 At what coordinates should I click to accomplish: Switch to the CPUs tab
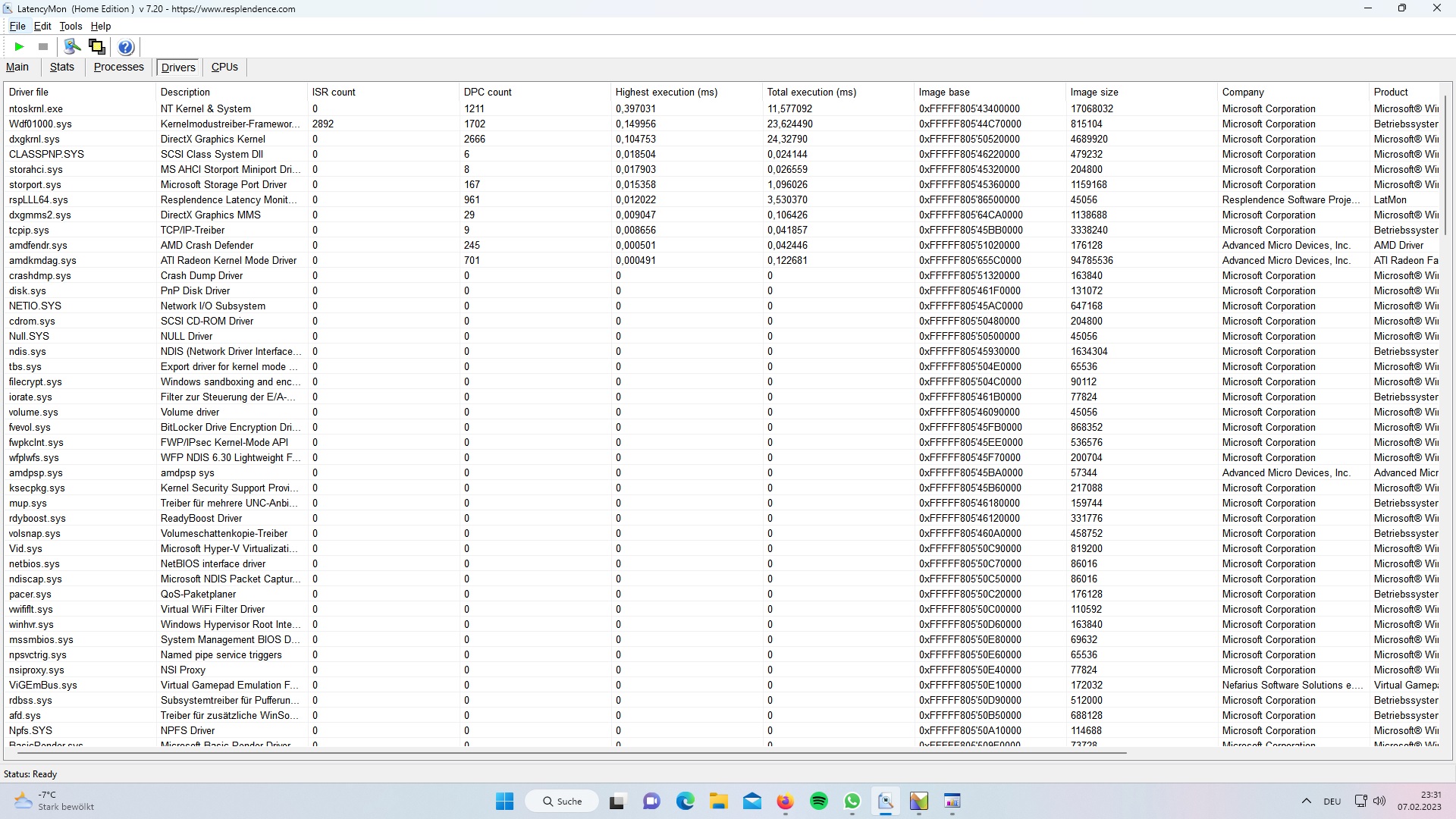coord(224,67)
